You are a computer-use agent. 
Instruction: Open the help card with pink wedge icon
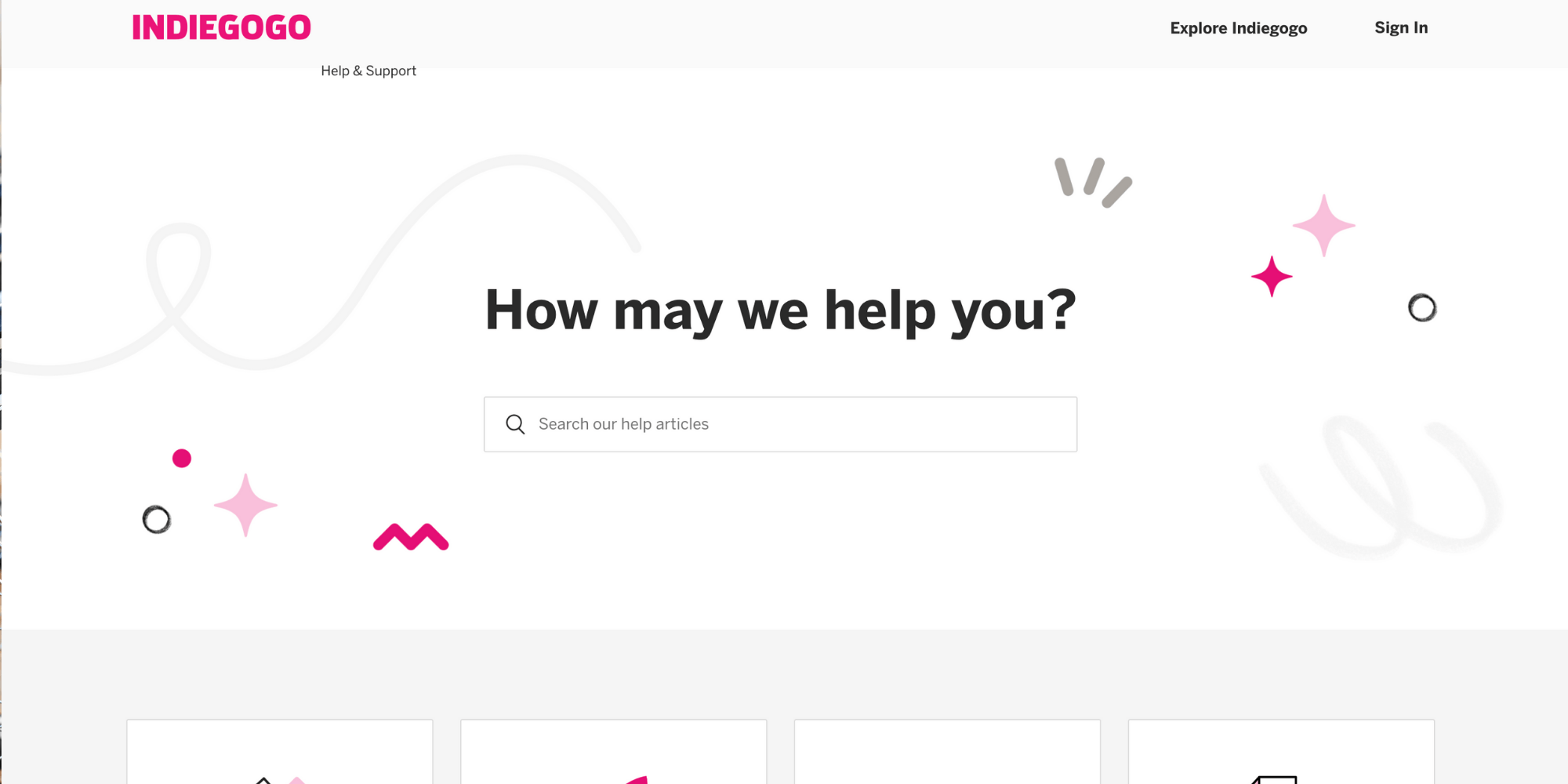tap(614, 751)
